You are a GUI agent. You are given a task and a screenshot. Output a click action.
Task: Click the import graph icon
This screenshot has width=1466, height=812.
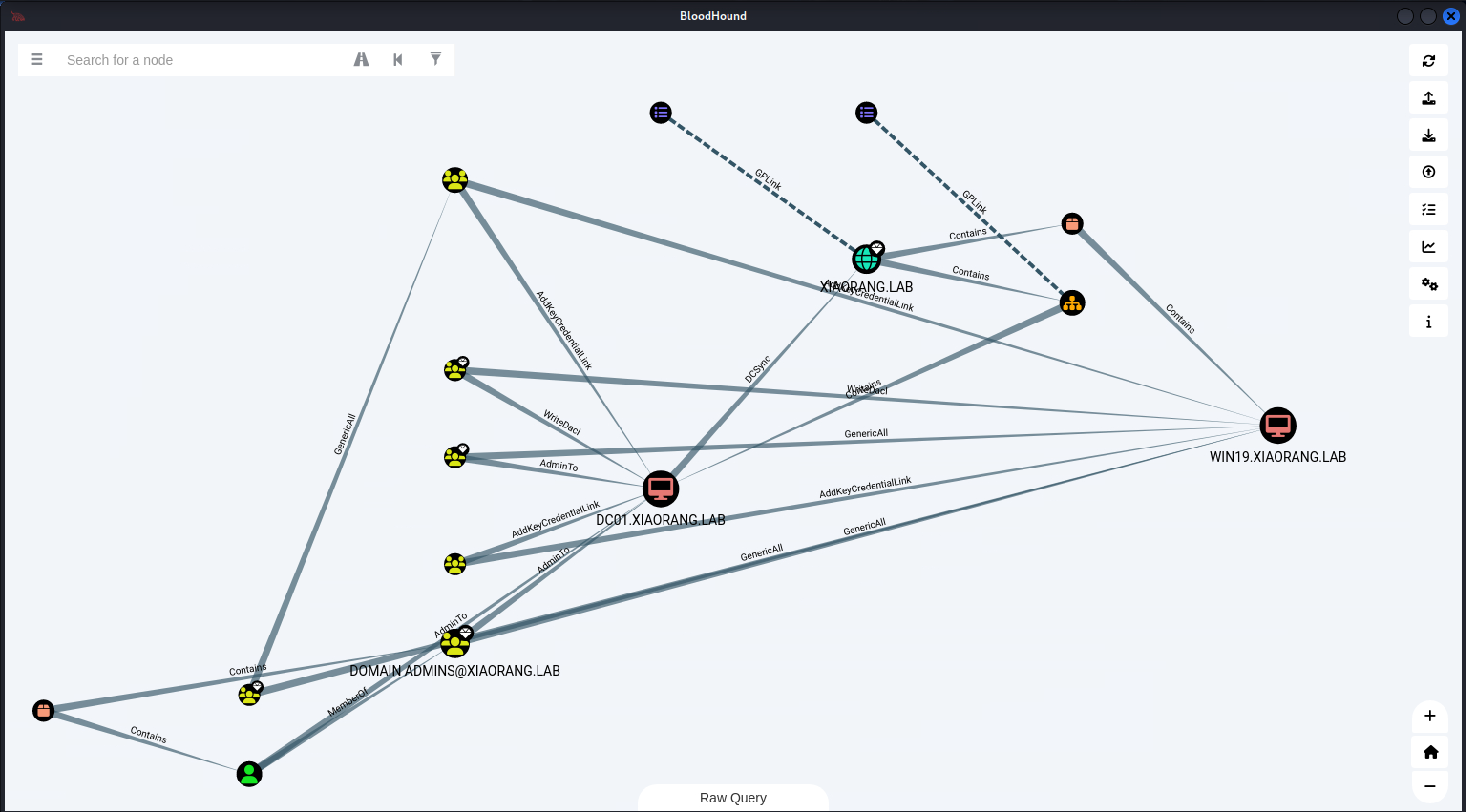(1428, 135)
